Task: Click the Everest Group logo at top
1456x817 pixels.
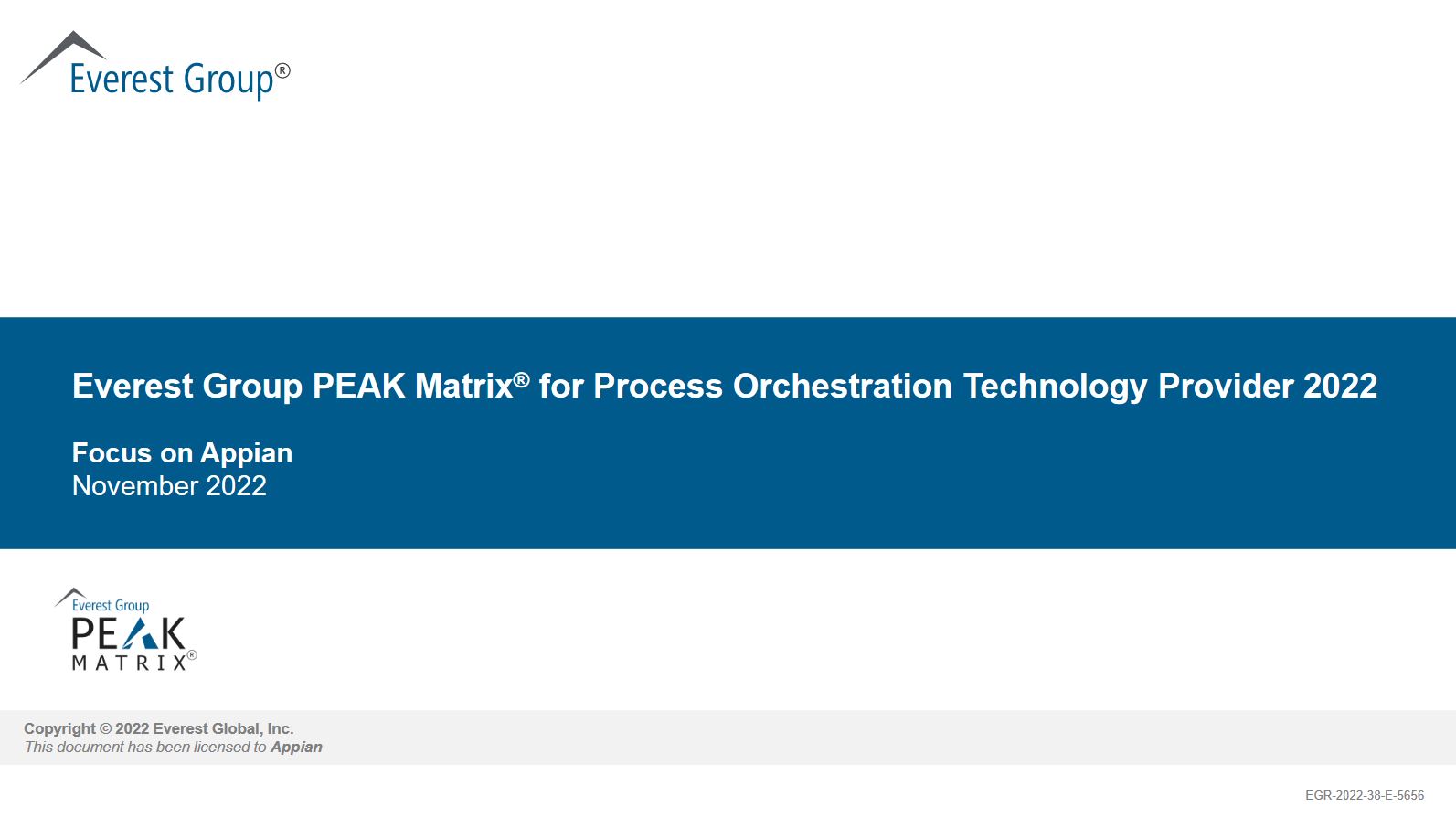Action: tap(155, 66)
